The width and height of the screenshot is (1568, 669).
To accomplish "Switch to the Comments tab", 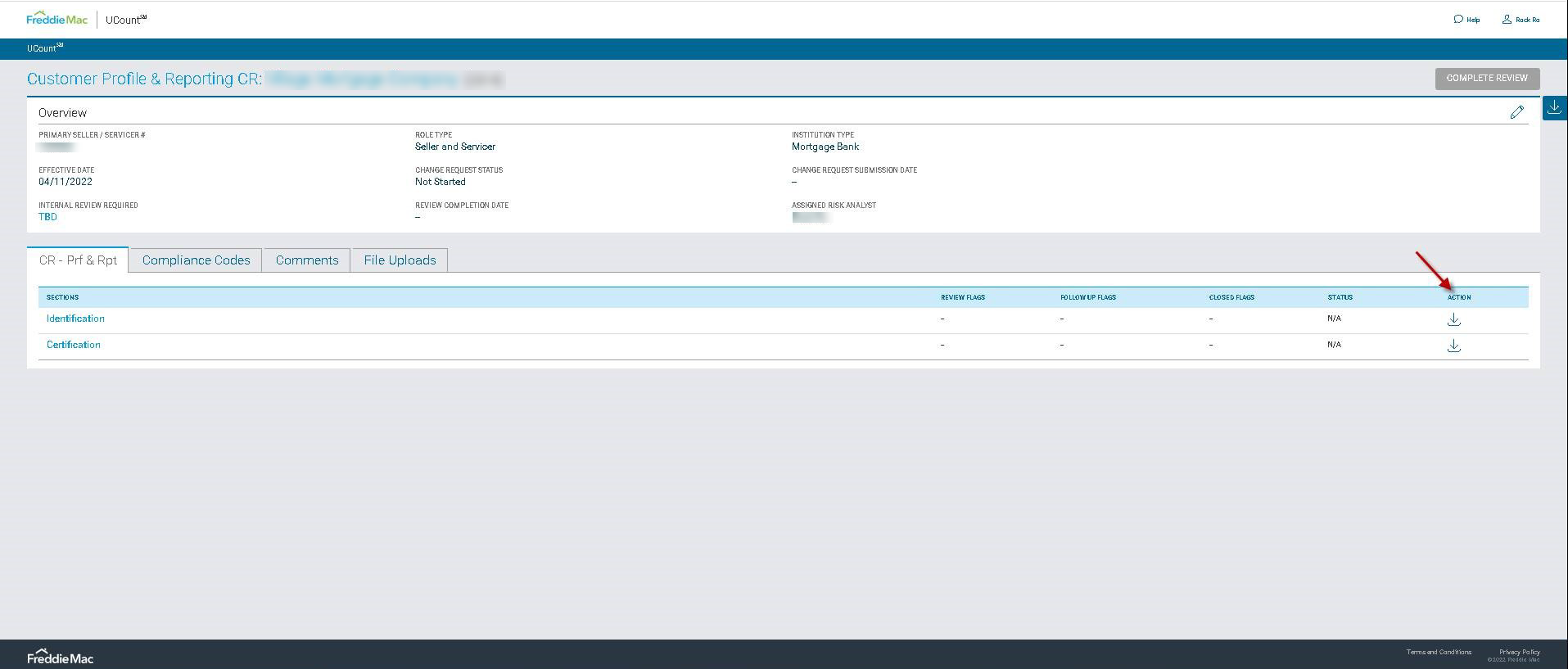I will coord(307,260).
